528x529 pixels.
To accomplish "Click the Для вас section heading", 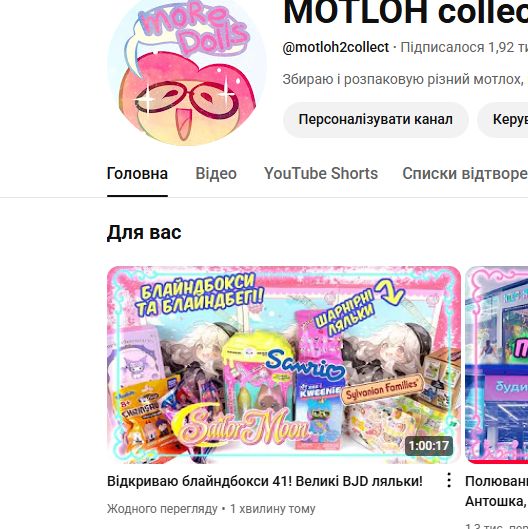I will [144, 232].
